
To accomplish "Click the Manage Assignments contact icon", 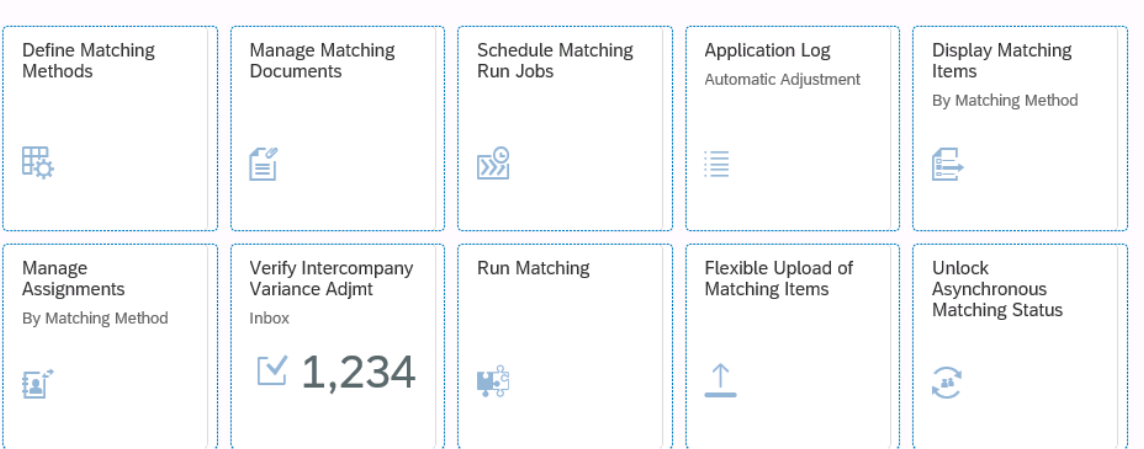I will [x=37, y=383].
